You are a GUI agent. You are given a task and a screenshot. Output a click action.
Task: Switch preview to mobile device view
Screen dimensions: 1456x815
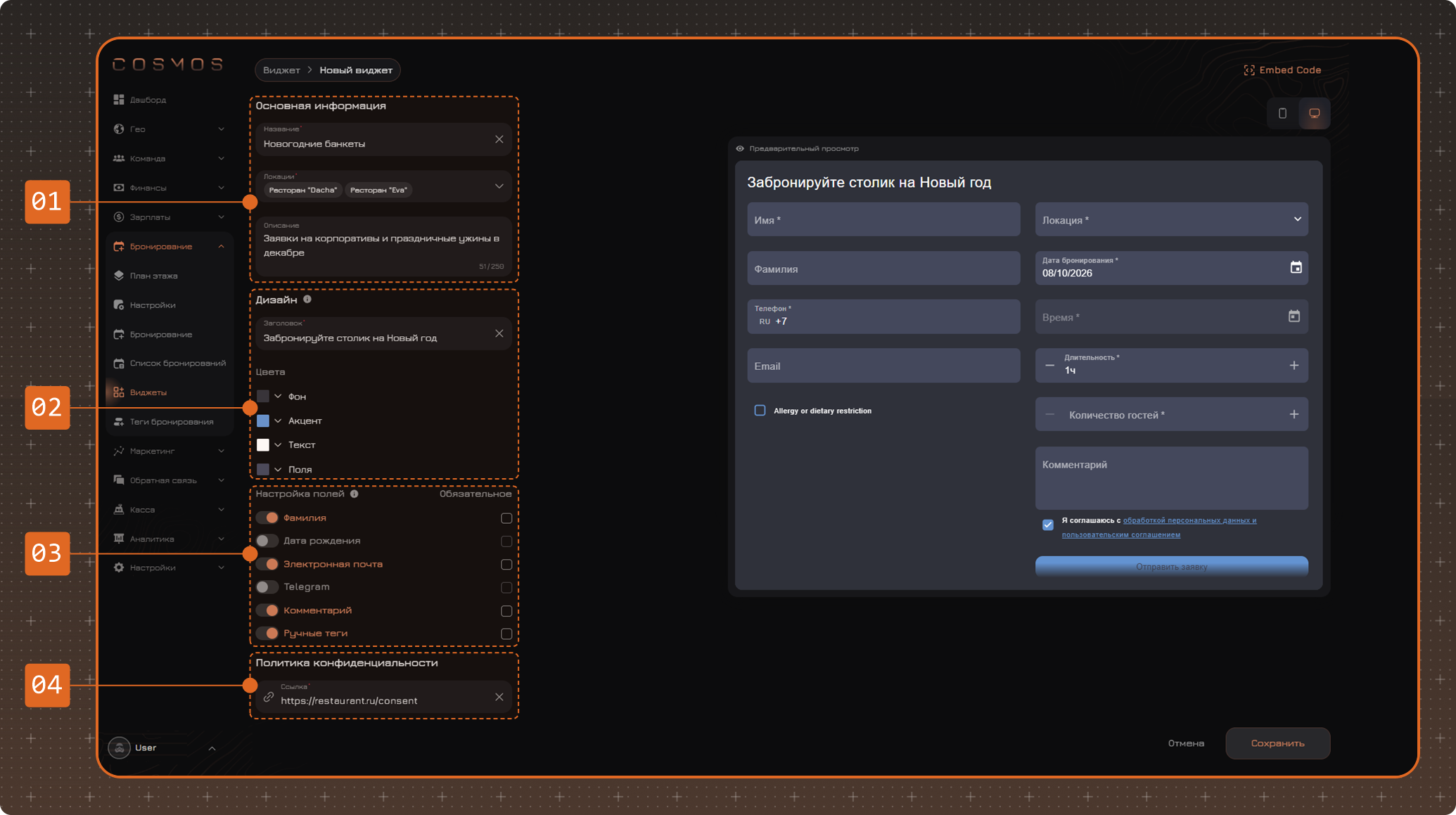tap(1282, 113)
